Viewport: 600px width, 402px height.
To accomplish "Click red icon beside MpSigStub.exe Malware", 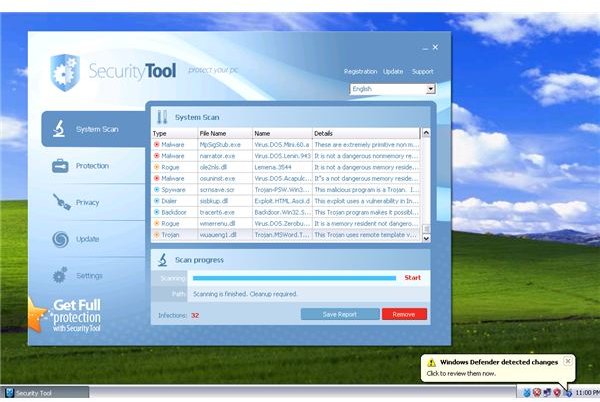I will pos(157,145).
